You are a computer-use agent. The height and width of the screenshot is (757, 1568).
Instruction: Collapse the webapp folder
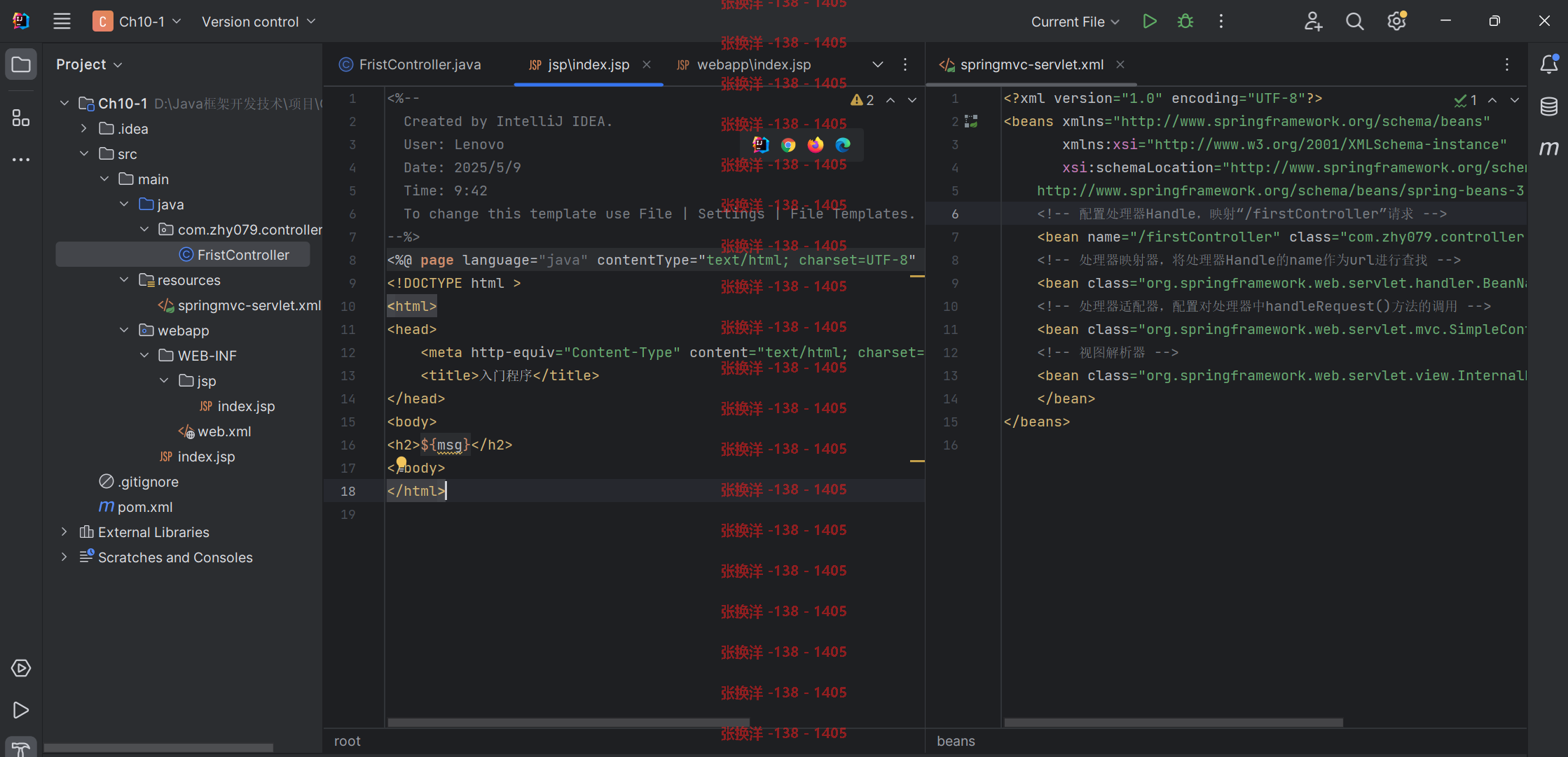pyautogui.click(x=124, y=331)
